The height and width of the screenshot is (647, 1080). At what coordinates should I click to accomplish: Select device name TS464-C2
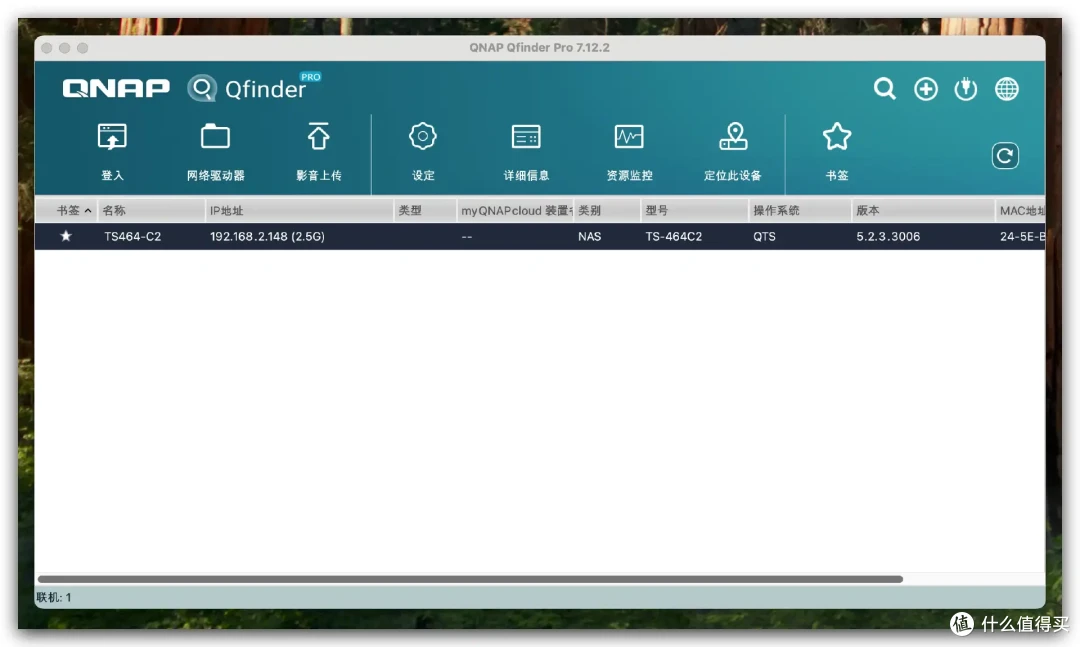point(132,236)
